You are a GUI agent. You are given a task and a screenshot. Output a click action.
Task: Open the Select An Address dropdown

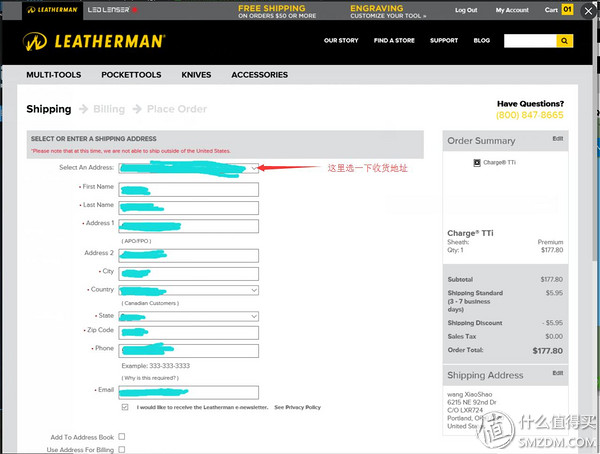point(189,168)
